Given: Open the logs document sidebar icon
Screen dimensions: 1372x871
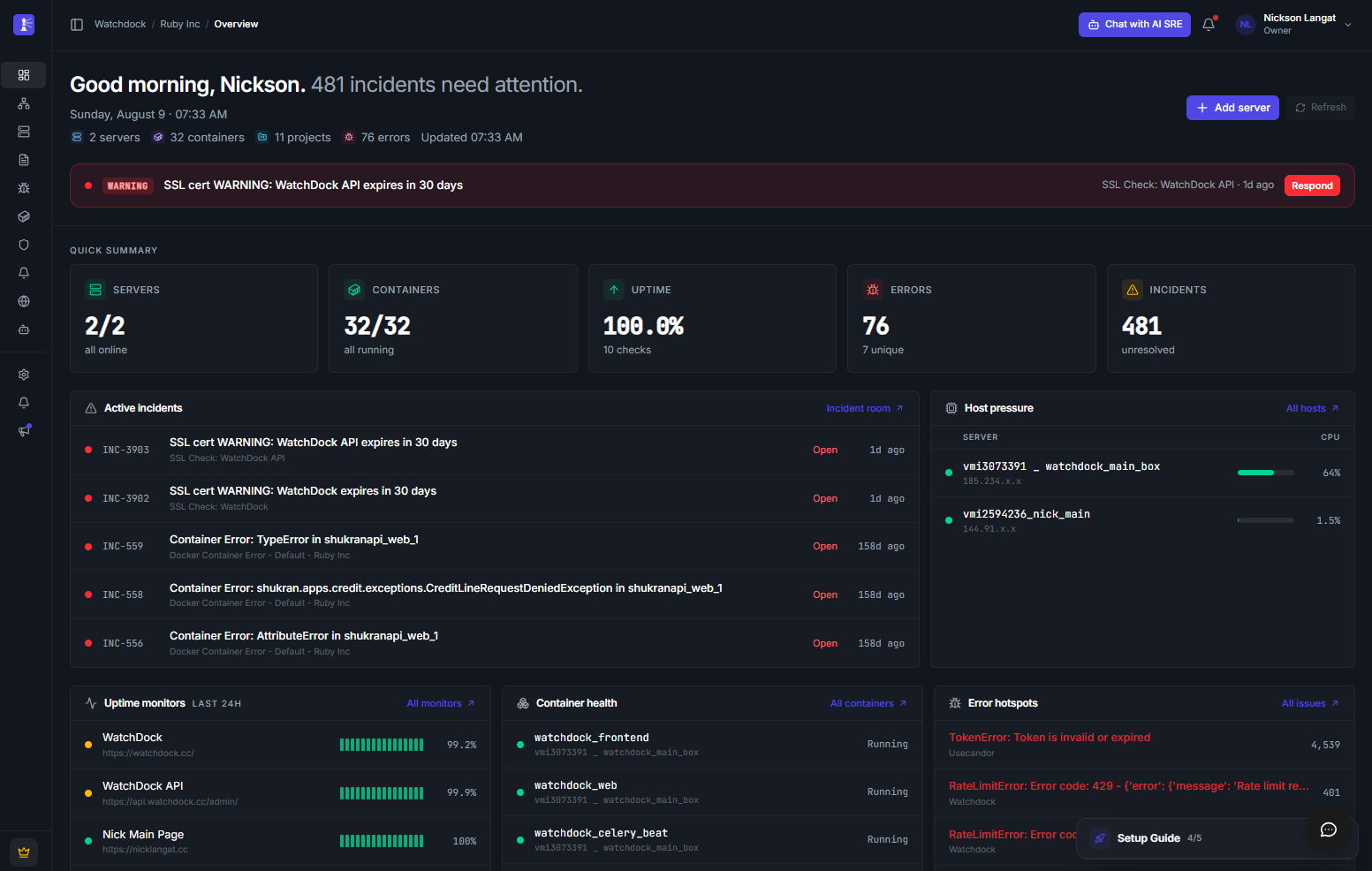Looking at the screenshot, I should pos(24,160).
